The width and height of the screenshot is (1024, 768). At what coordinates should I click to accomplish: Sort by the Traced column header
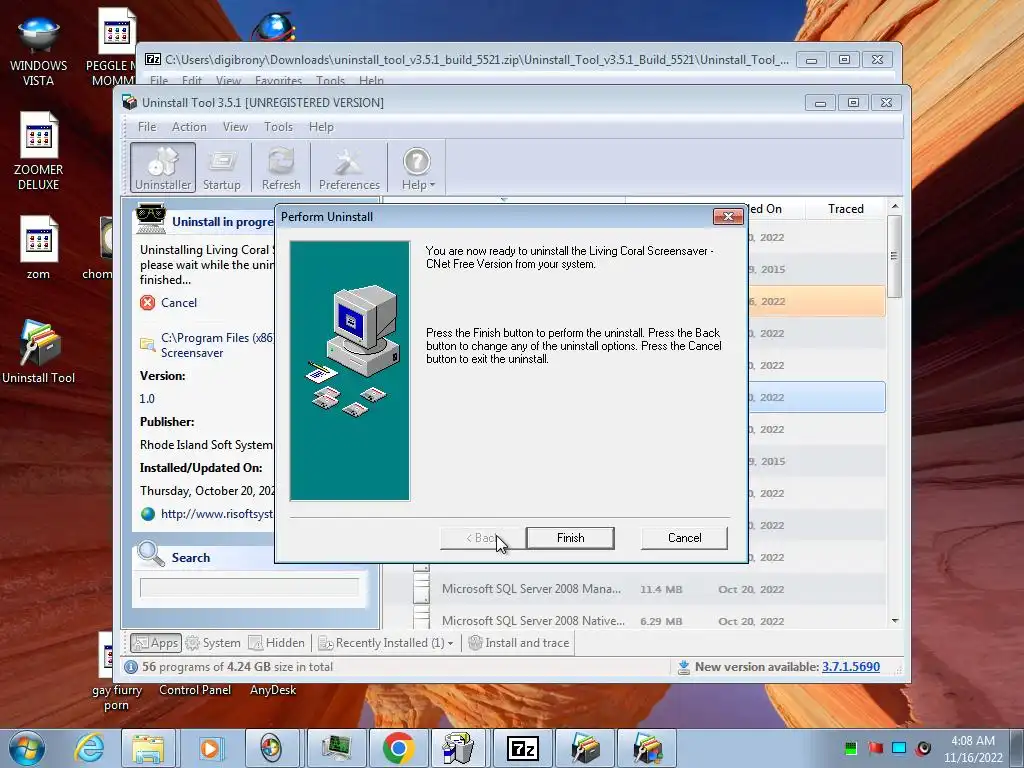[x=845, y=208]
